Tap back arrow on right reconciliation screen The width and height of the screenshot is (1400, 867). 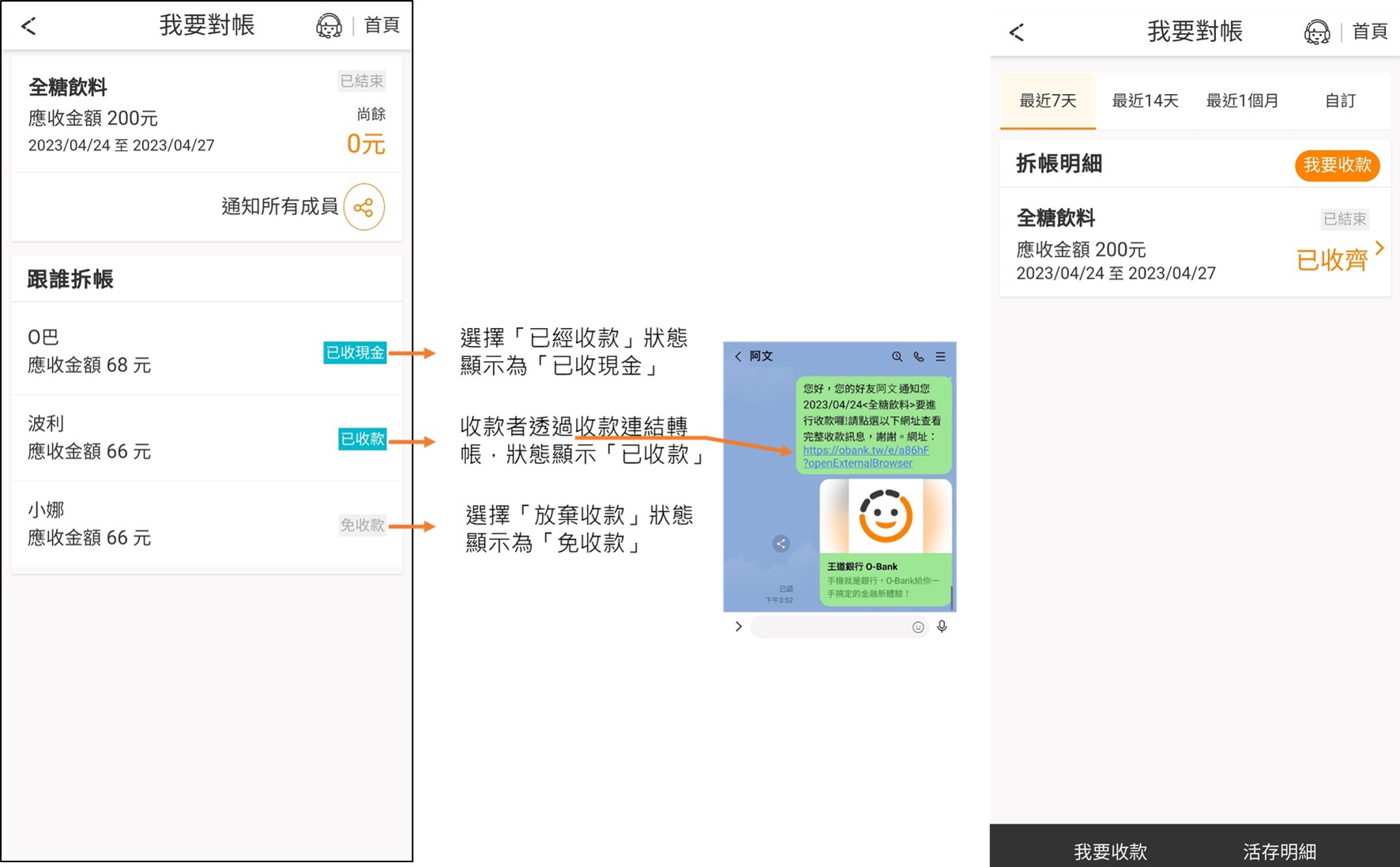pos(1017,32)
